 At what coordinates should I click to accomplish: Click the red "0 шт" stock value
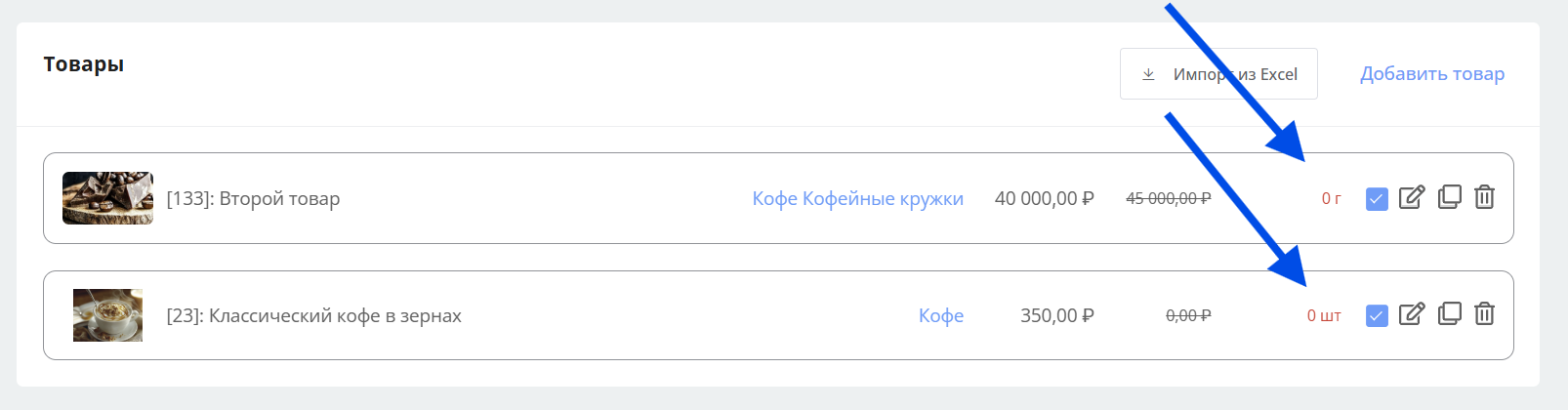[1324, 316]
